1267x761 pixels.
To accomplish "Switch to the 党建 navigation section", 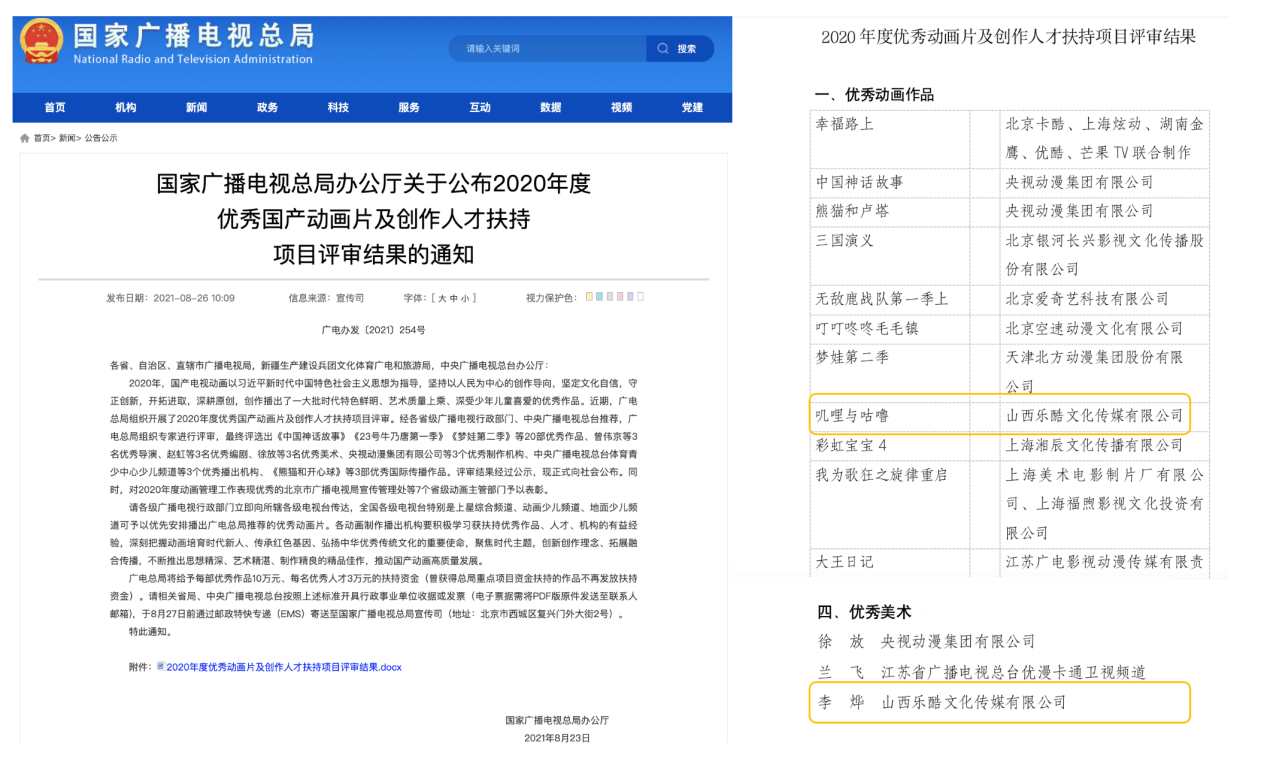I will pos(692,108).
